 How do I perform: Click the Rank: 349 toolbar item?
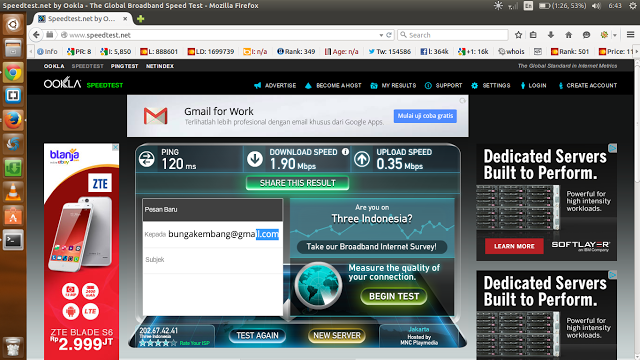coord(296,51)
